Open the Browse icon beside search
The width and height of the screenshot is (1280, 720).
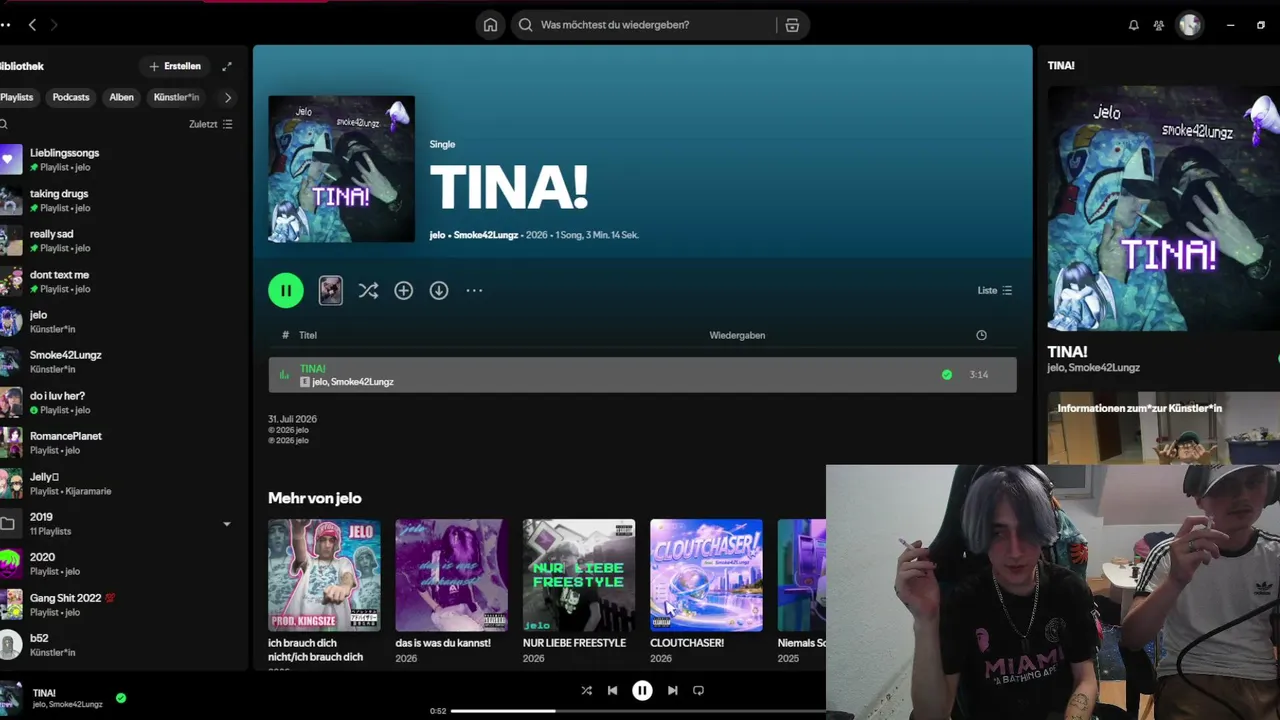pyautogui.click(x=792, y=25)
